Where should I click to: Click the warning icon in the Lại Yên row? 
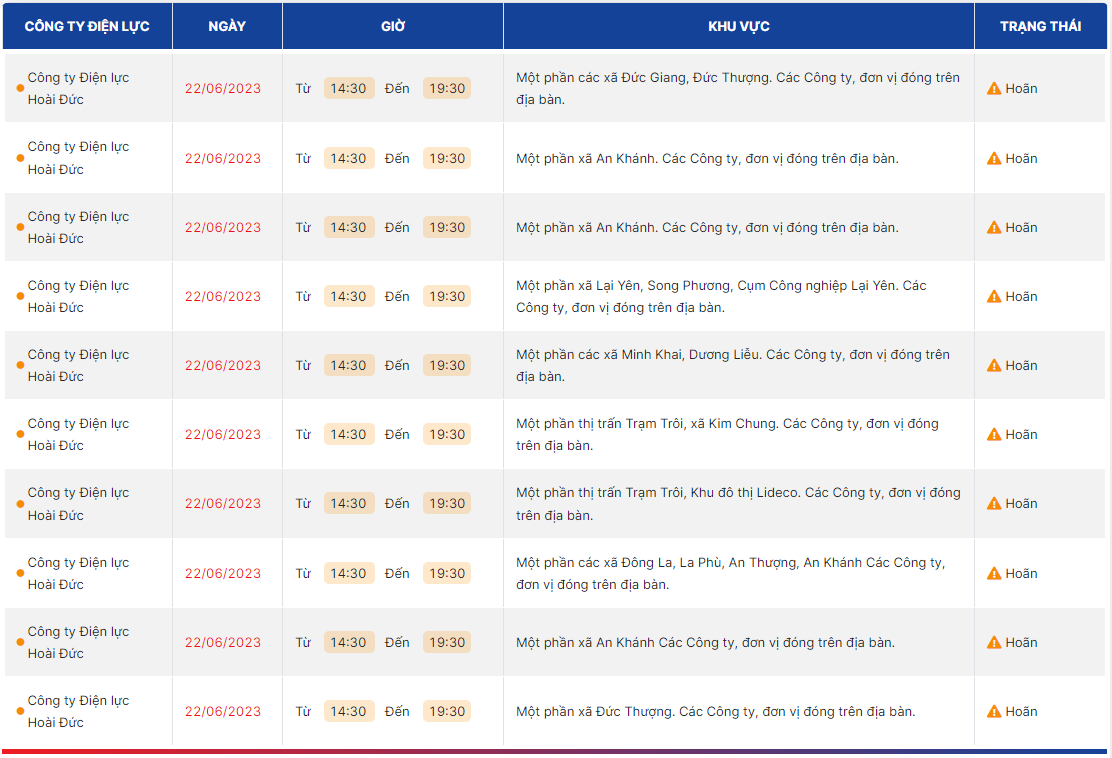994,296
